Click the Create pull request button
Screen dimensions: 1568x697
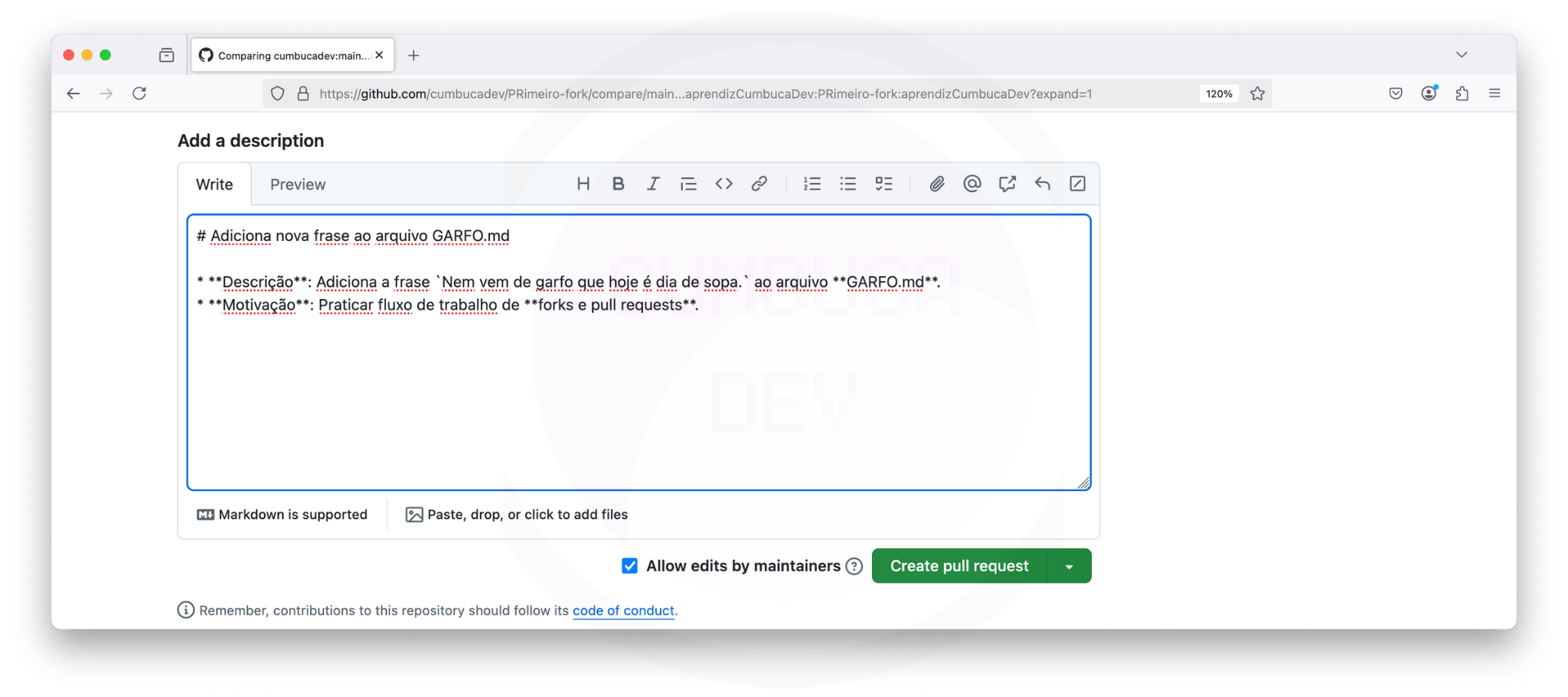click(x=959, y=566)
